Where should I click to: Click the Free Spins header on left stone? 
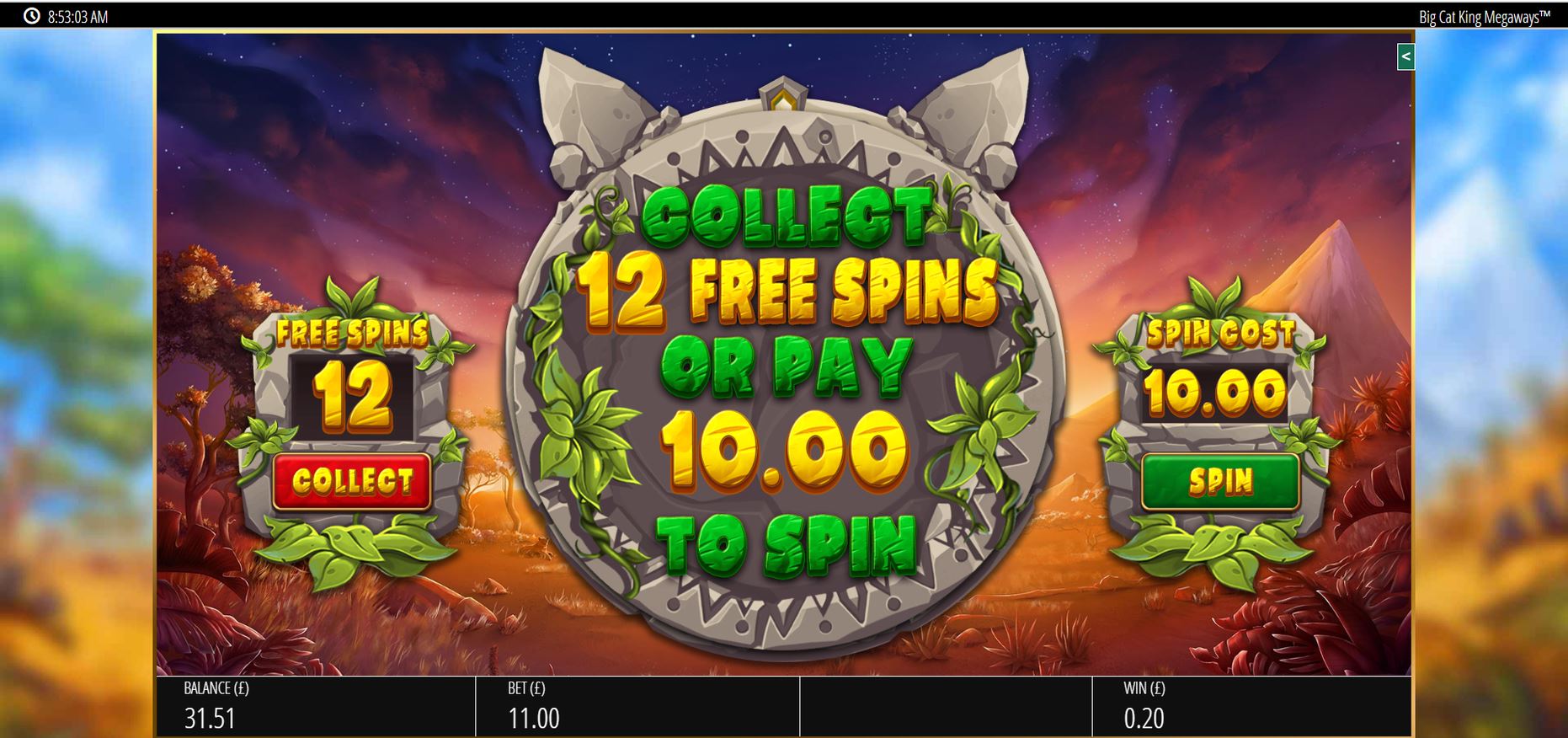(353, 334)
